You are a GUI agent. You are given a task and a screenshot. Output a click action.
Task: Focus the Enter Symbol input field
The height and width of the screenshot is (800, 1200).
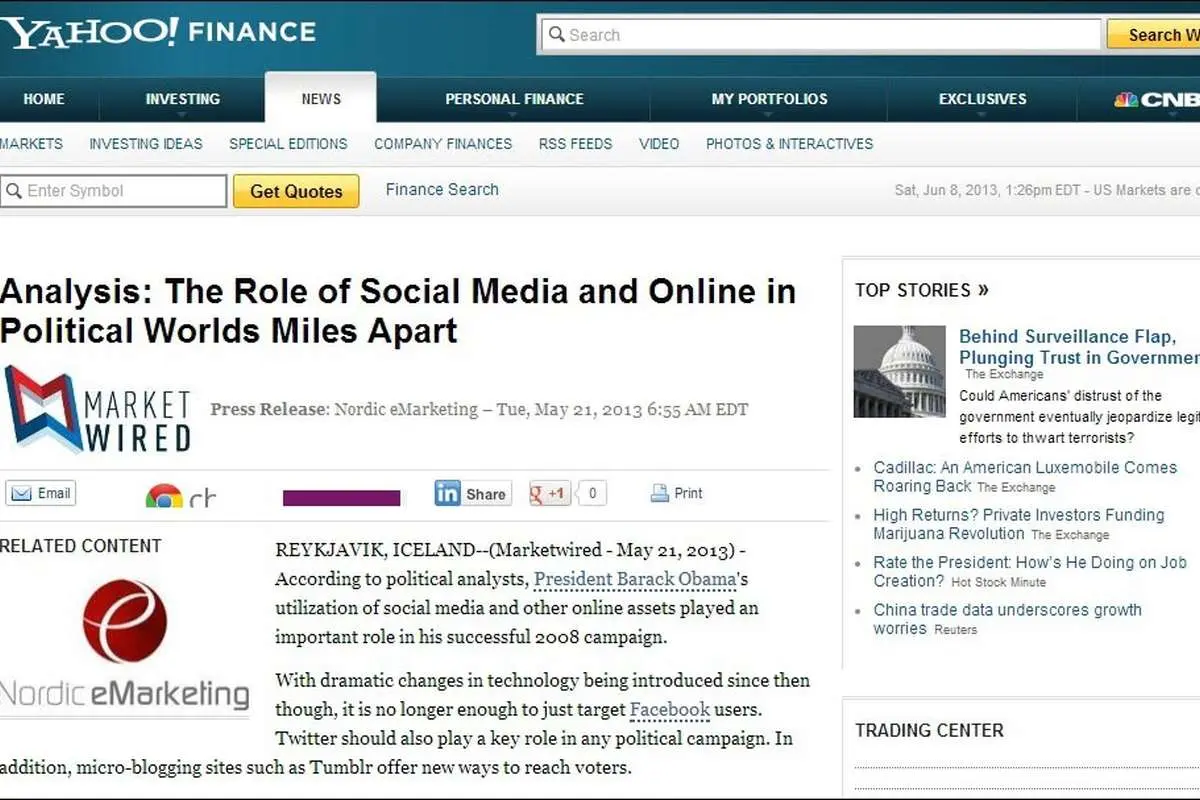coord(113,191)
